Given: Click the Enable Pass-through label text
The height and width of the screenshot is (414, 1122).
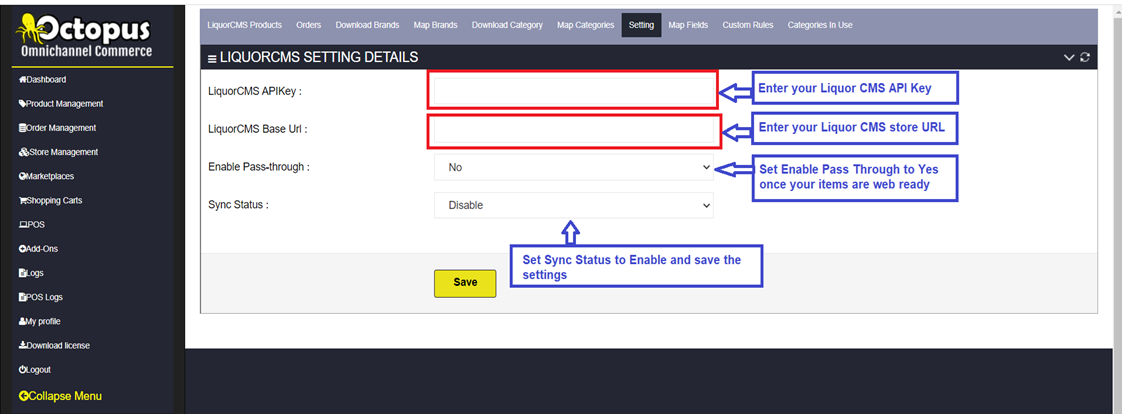Looking at the screenshot, I should [x=259, y=167].
